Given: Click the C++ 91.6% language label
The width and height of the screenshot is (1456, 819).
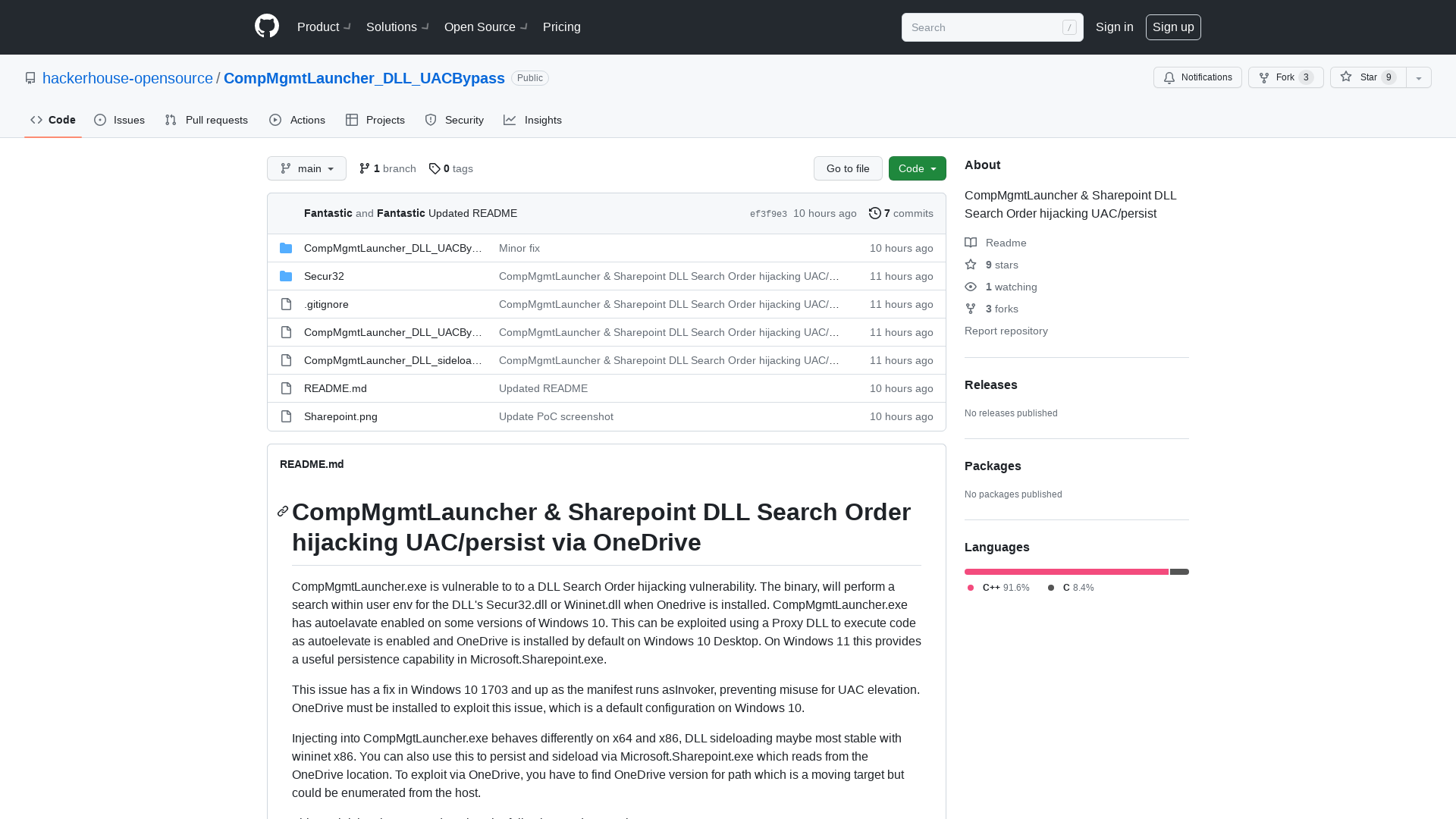Looking at the screenshot, I should pos(998,588).
